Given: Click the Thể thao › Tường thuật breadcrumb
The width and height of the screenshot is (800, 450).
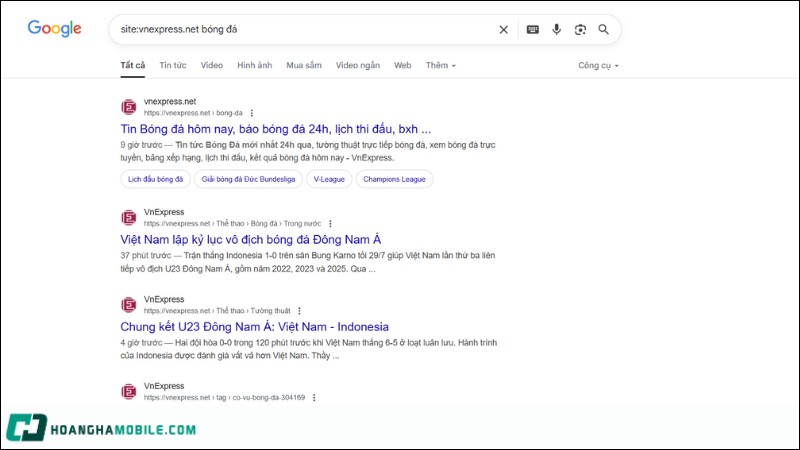Looking at the screenshot, I should [253, 311].
